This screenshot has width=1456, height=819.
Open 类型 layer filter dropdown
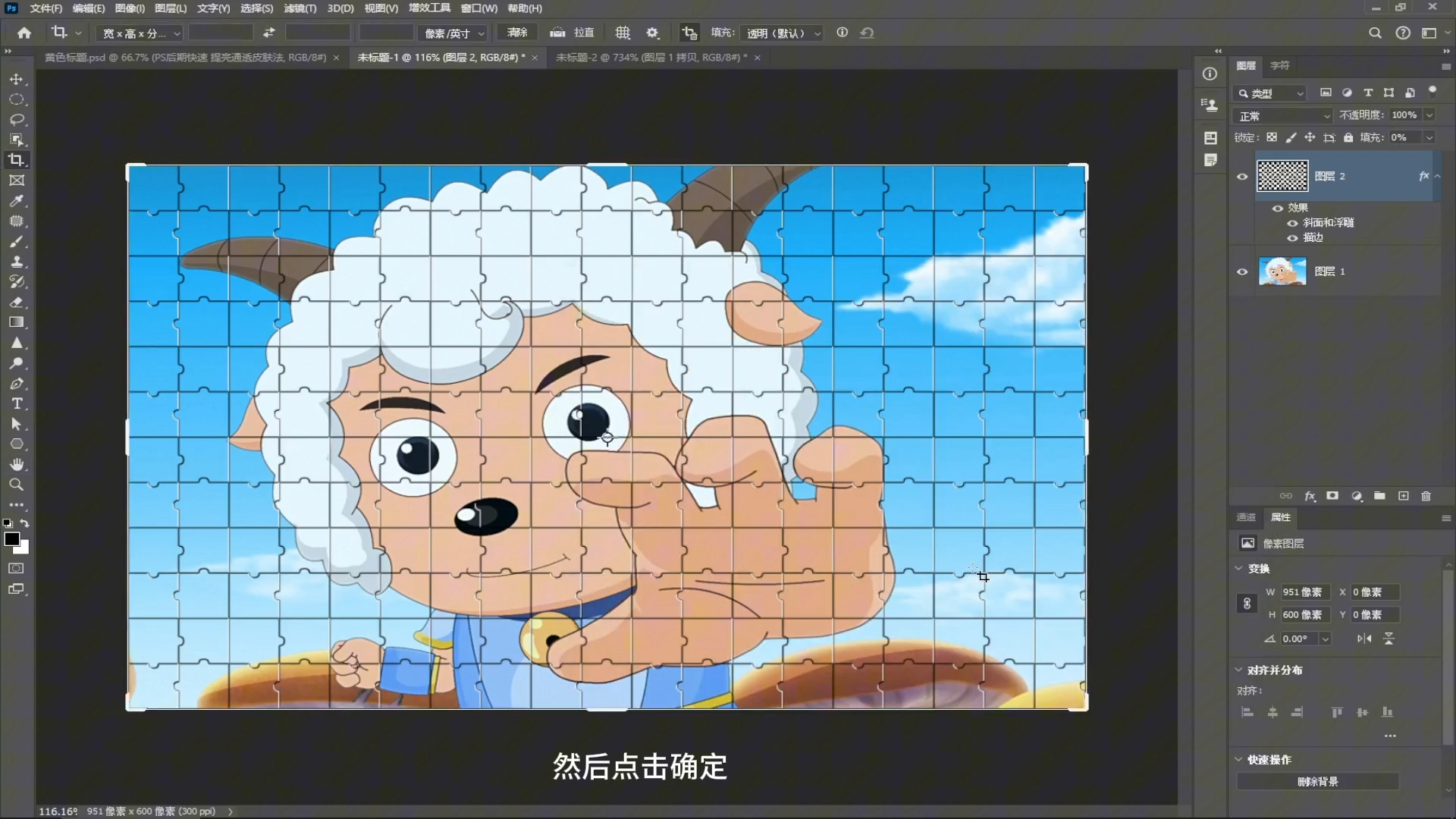click(1269, 93)
